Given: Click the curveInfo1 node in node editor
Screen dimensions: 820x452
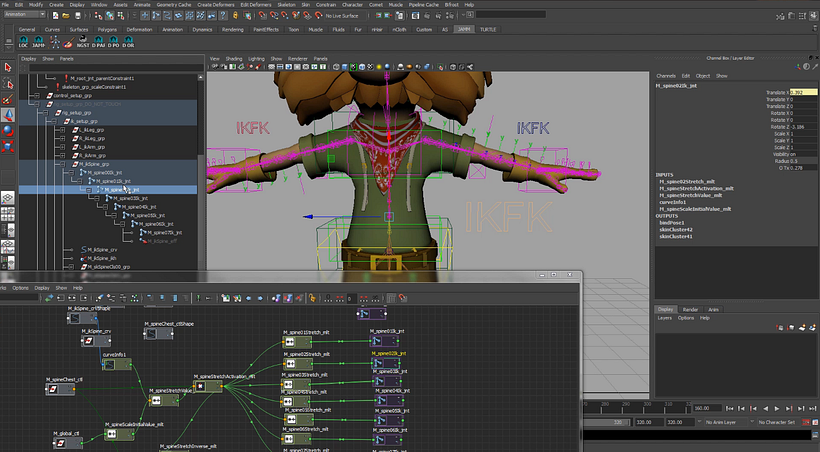Looking at the screenshot, I should (118, 364).
